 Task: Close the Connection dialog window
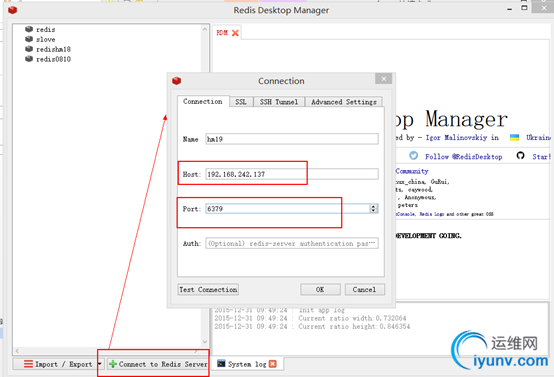384,79
